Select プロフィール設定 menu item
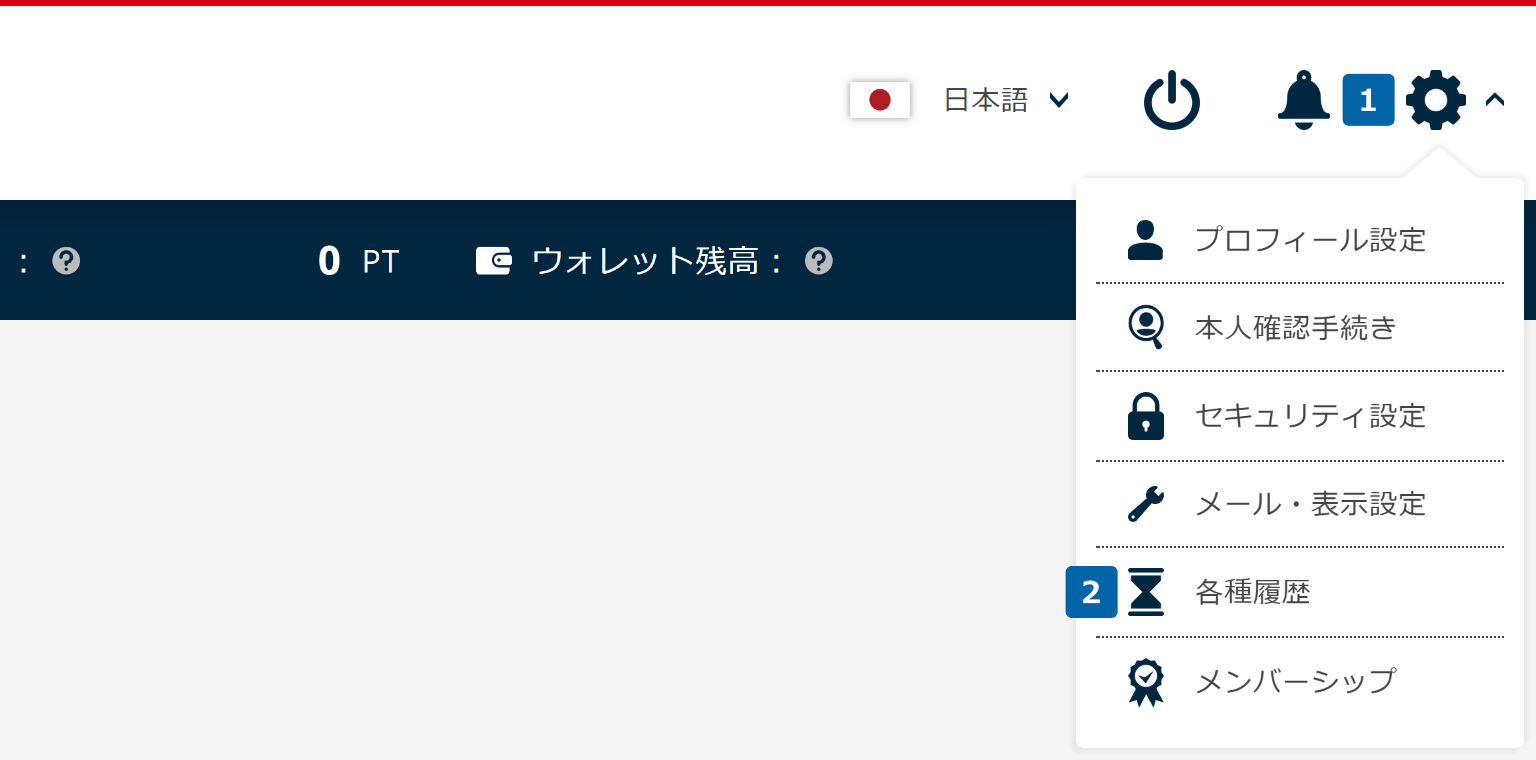Image resolution: width=1536 pixels, height=760 pixels. pyautogui.click(x=1299, y=240)
